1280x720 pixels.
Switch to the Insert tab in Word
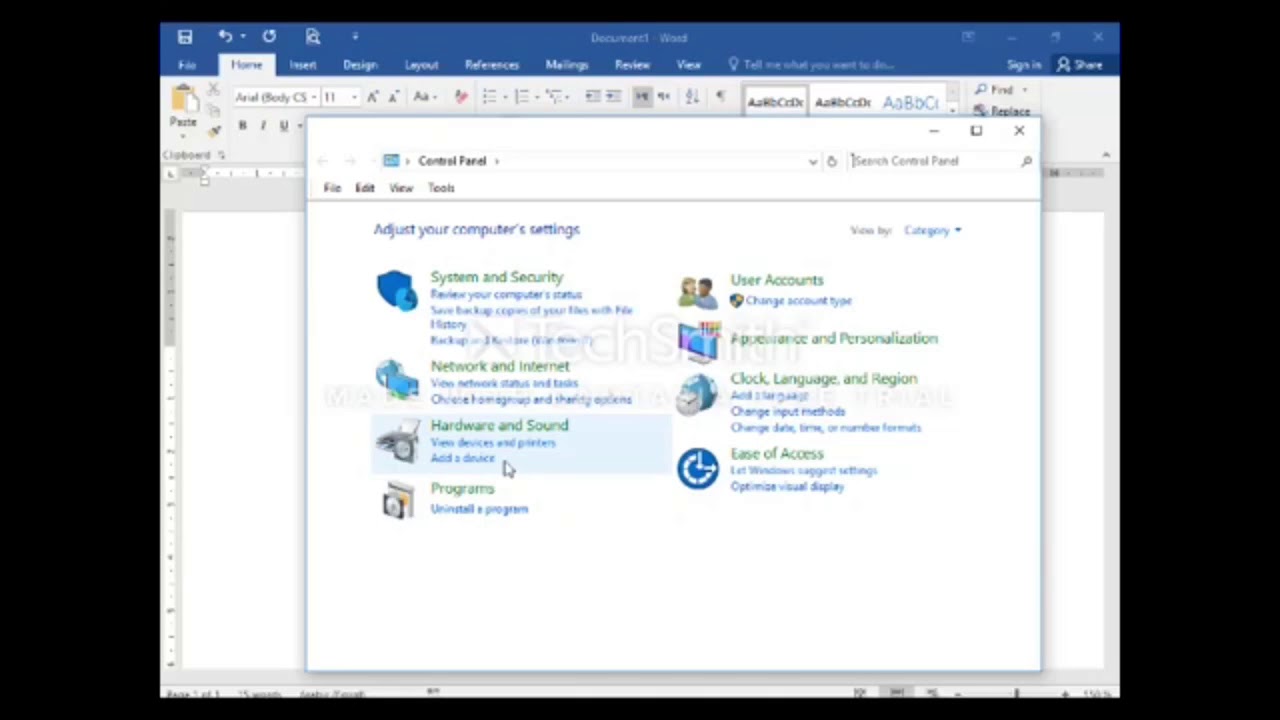(x=303, y=65)
